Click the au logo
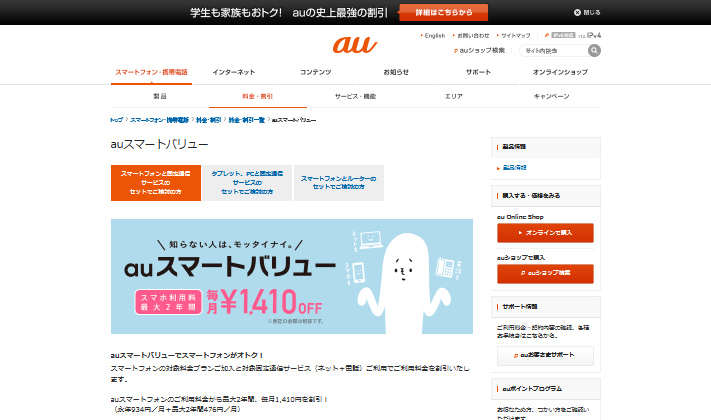 tap(355, 44)
